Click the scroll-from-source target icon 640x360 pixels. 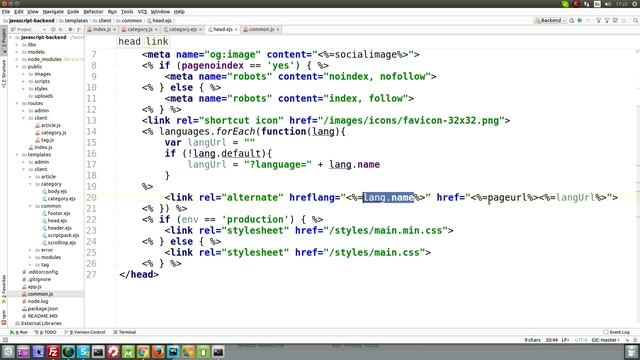53,29
